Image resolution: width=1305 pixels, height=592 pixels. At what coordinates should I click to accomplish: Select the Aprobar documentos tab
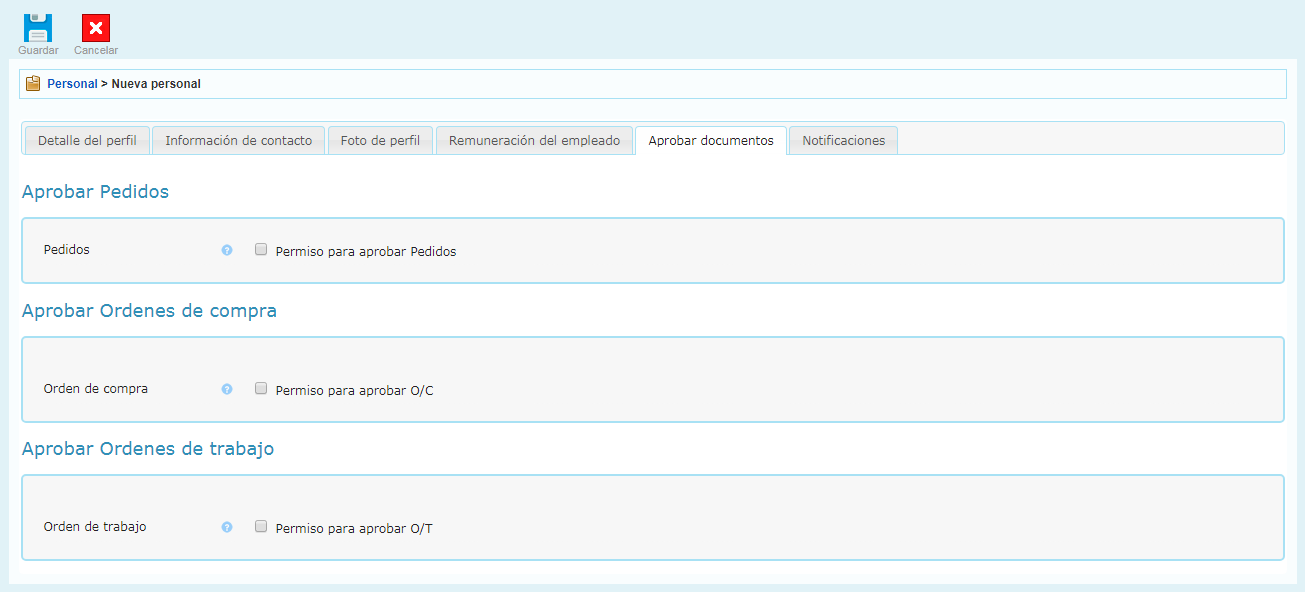point(710,141)
